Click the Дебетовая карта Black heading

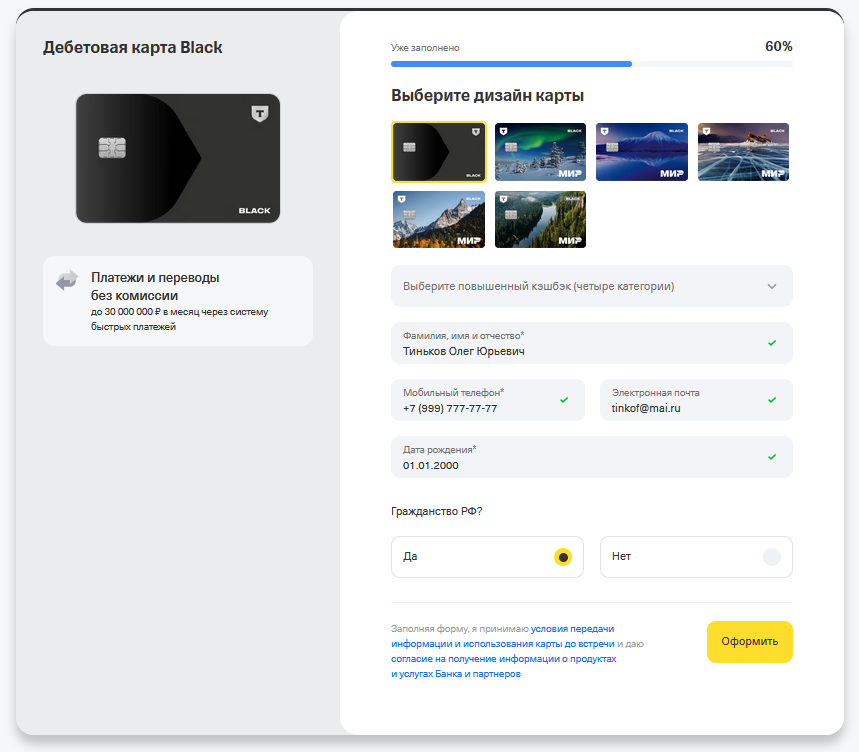point(133,48)
